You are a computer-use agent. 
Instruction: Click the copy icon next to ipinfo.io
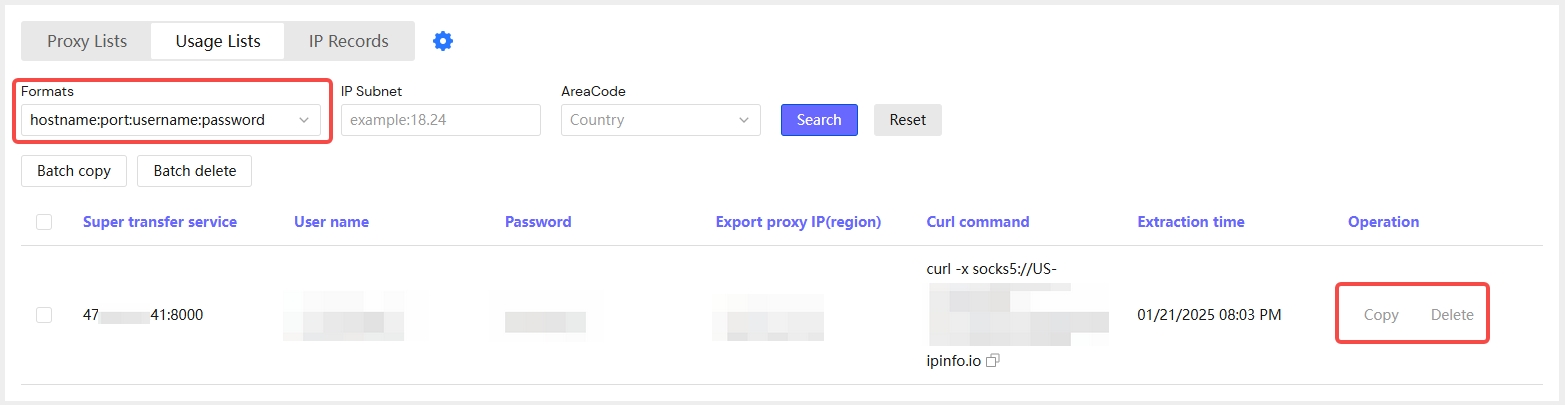pos(992,361)
